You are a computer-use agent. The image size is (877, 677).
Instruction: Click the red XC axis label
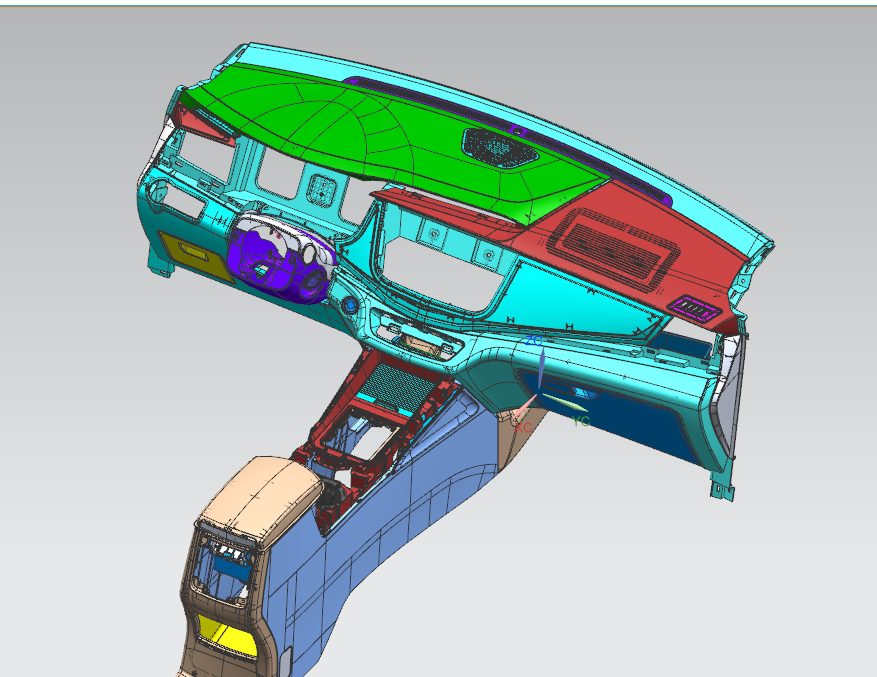pos(521,426)
